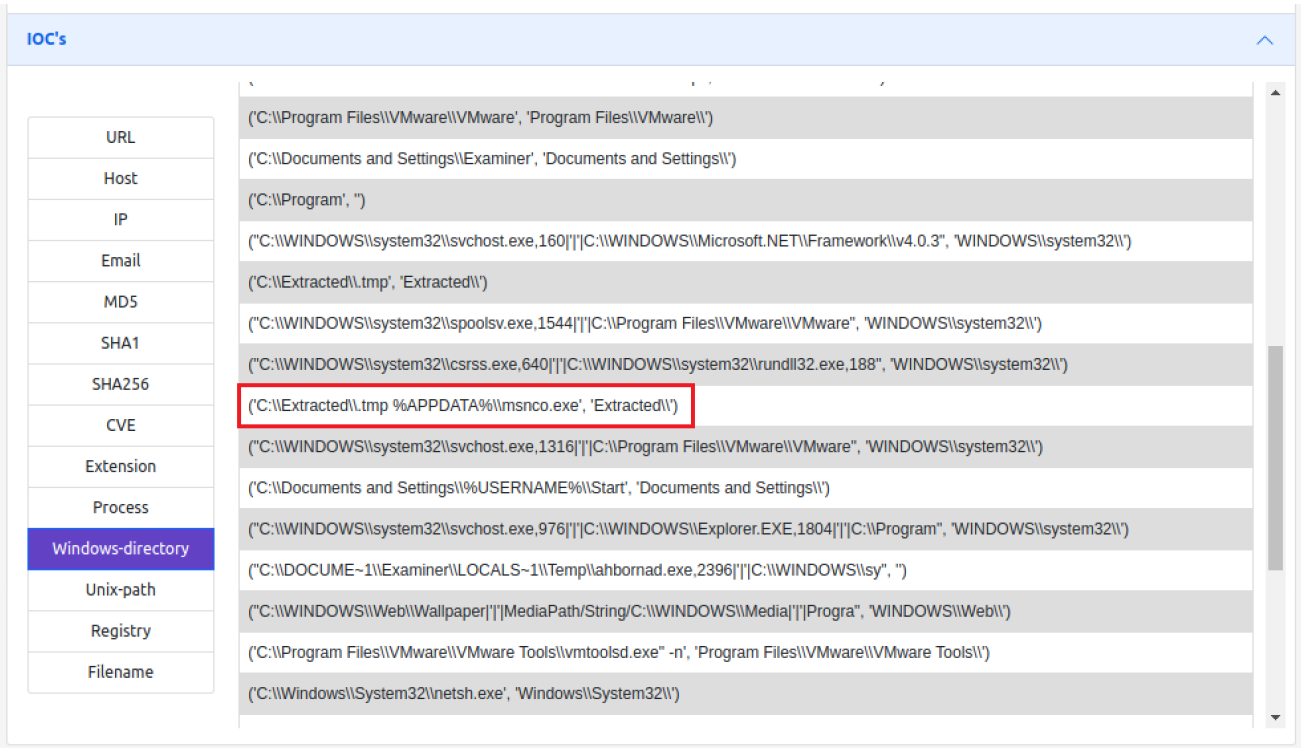The image size is (1301, 748).
Task: View the SHA256 tab
Action: tap(120, 384)
